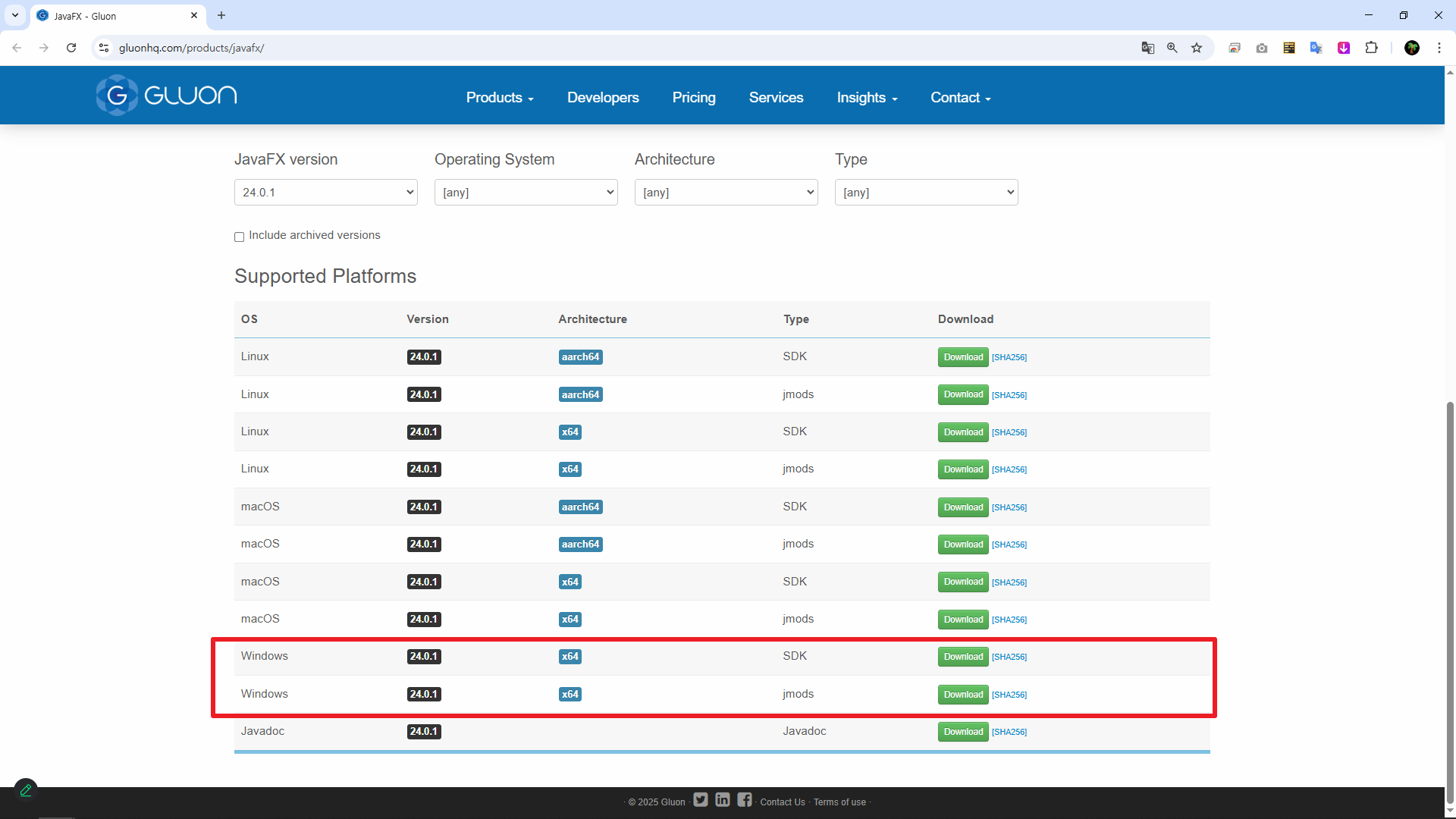Download Linux x64 SDK
Screen dimensions: 1456x819
tap(963, 432)
